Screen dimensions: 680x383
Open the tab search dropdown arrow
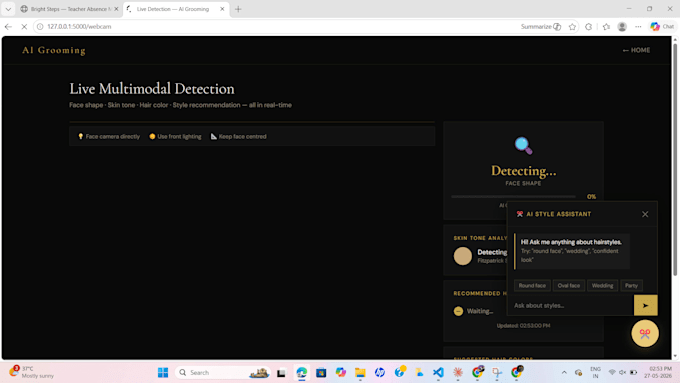point(8,9)
